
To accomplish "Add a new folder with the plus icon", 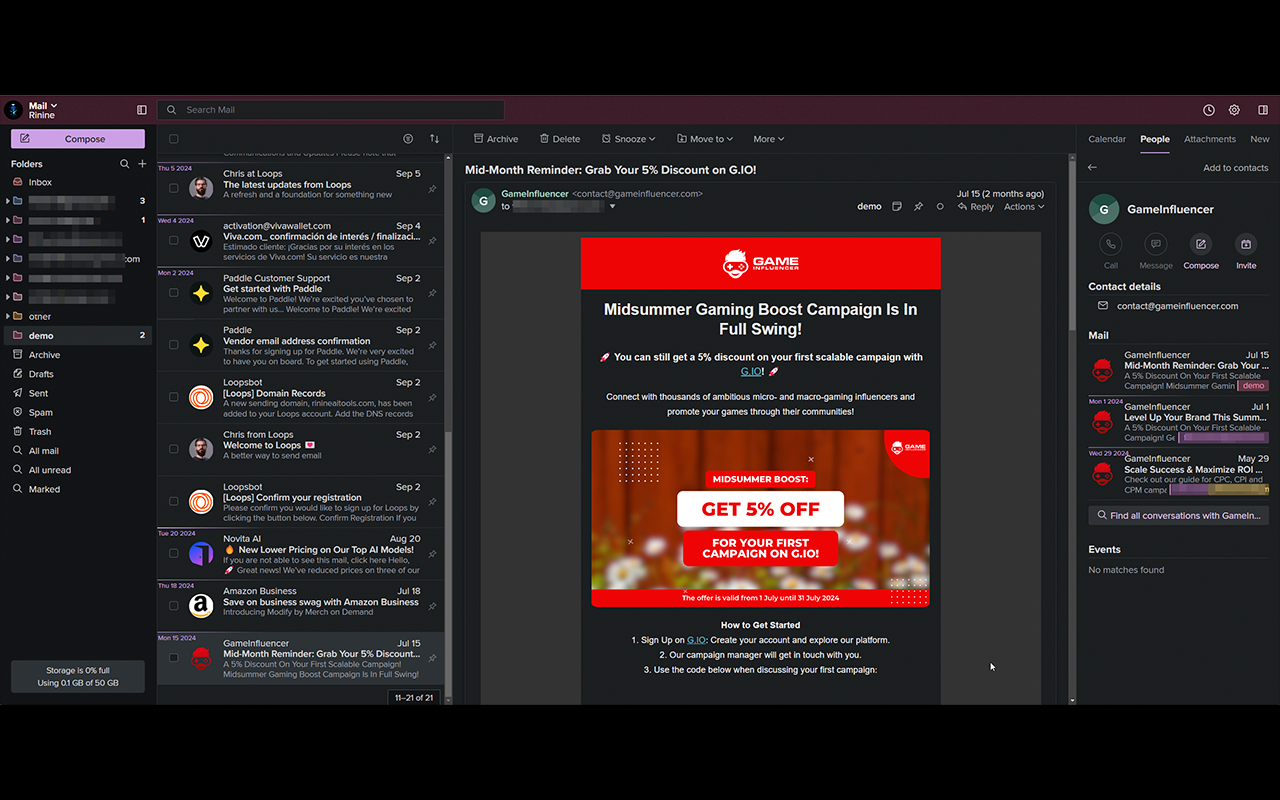I will [142, 164].
